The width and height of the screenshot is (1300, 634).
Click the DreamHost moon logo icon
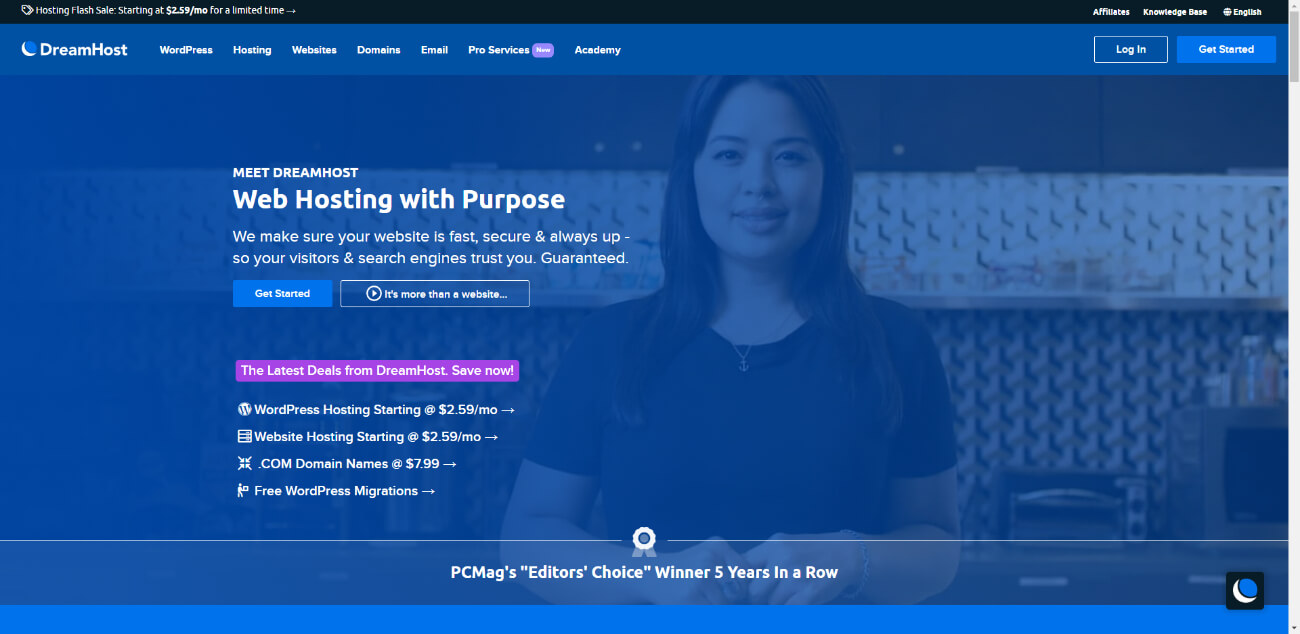[x=29, y=49]
